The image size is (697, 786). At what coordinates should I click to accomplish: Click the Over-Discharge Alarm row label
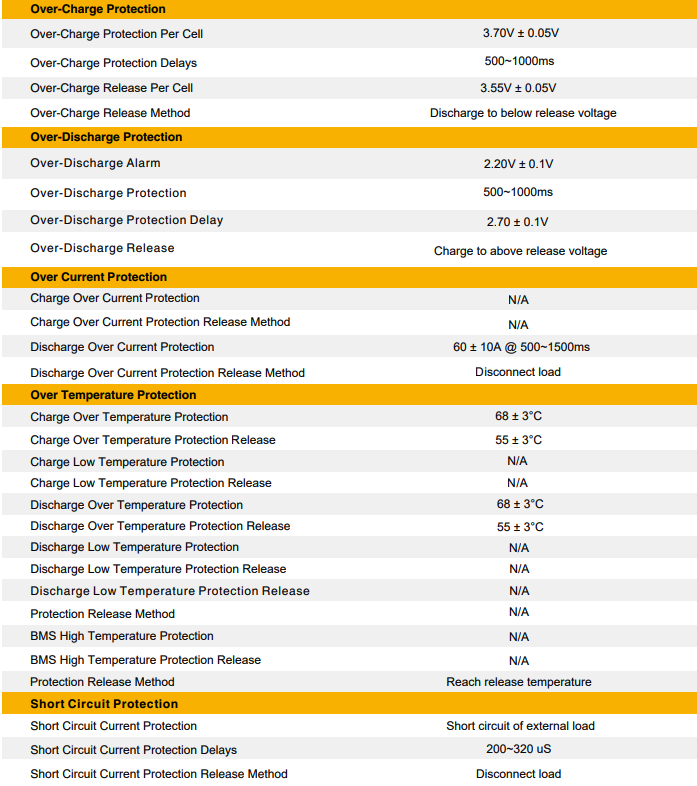(x=95, y=163)
